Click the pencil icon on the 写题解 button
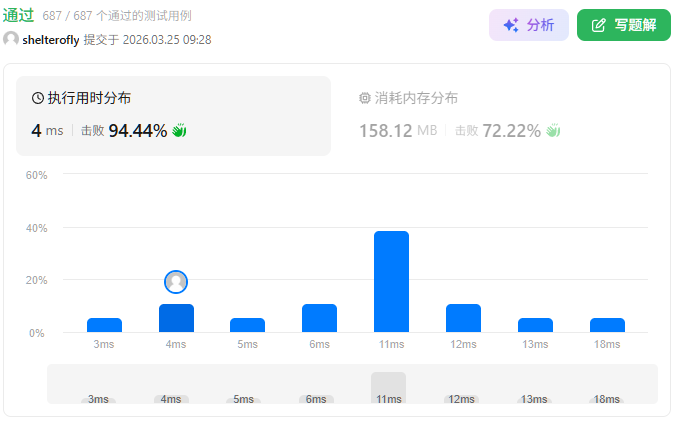The image size is (676, 422). [599, 25]
